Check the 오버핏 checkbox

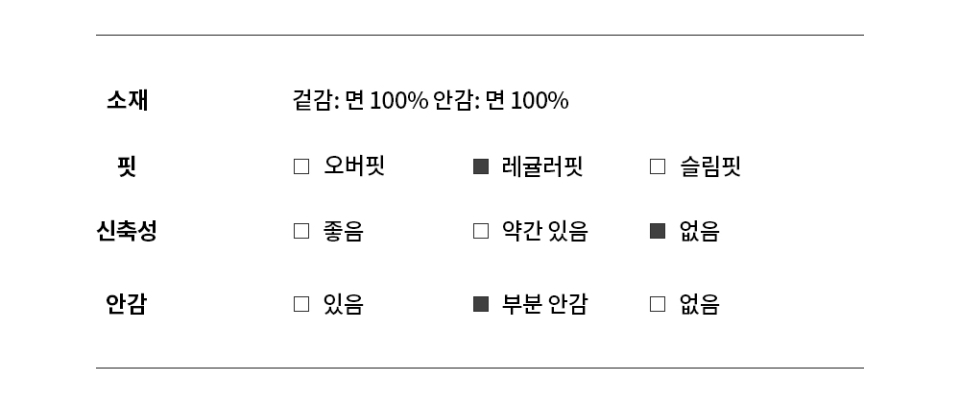click(x=301, y=167)
